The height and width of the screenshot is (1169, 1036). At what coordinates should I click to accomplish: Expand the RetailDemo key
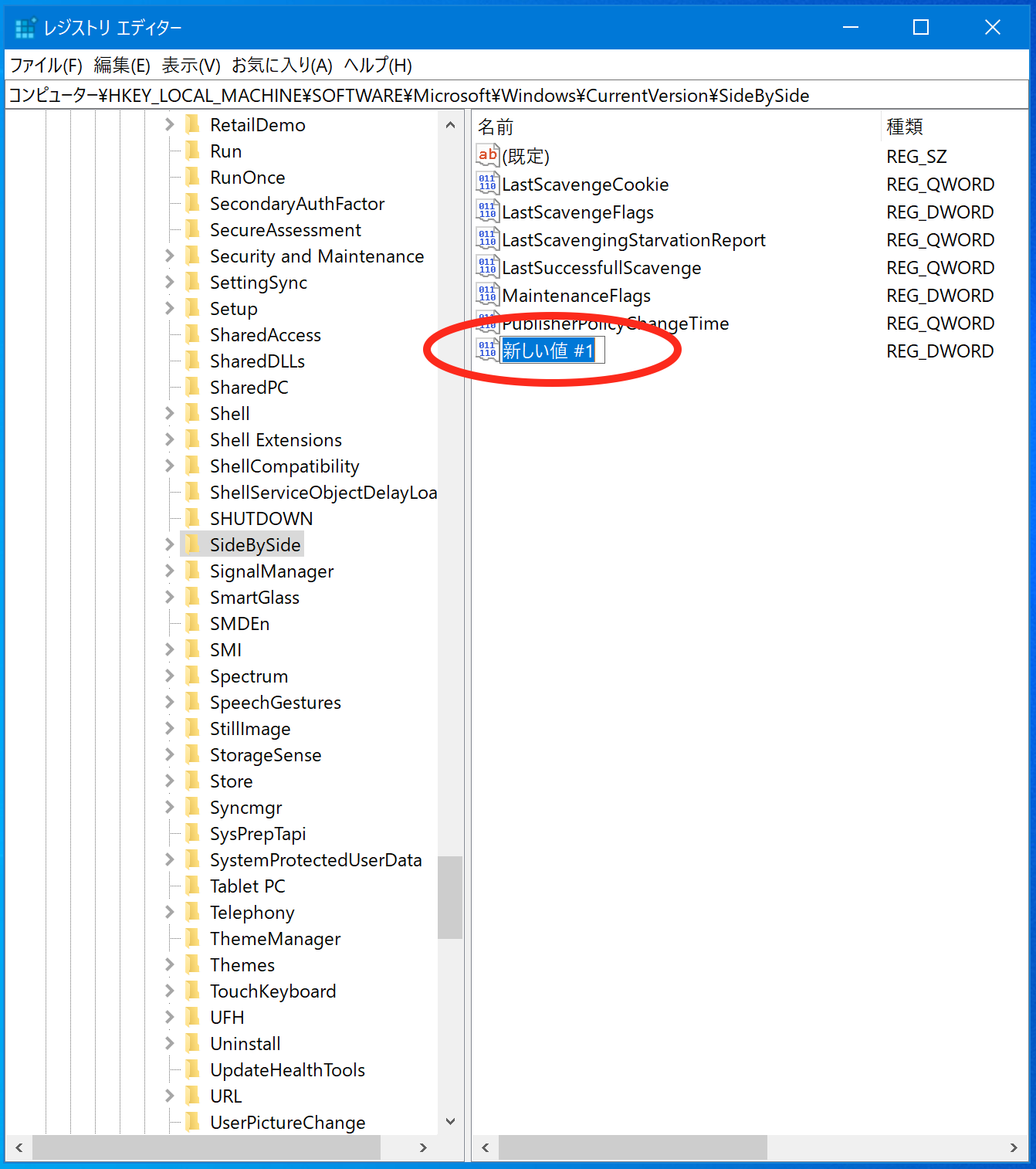[x=170, y=124]
